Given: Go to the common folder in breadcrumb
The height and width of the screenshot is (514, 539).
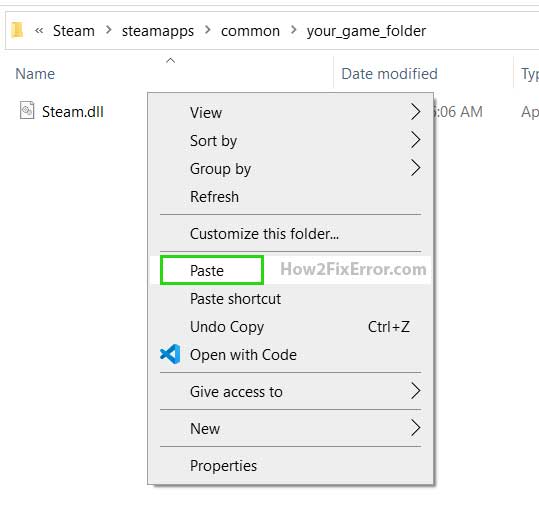Looking at the screenshot, I should 250,31.
